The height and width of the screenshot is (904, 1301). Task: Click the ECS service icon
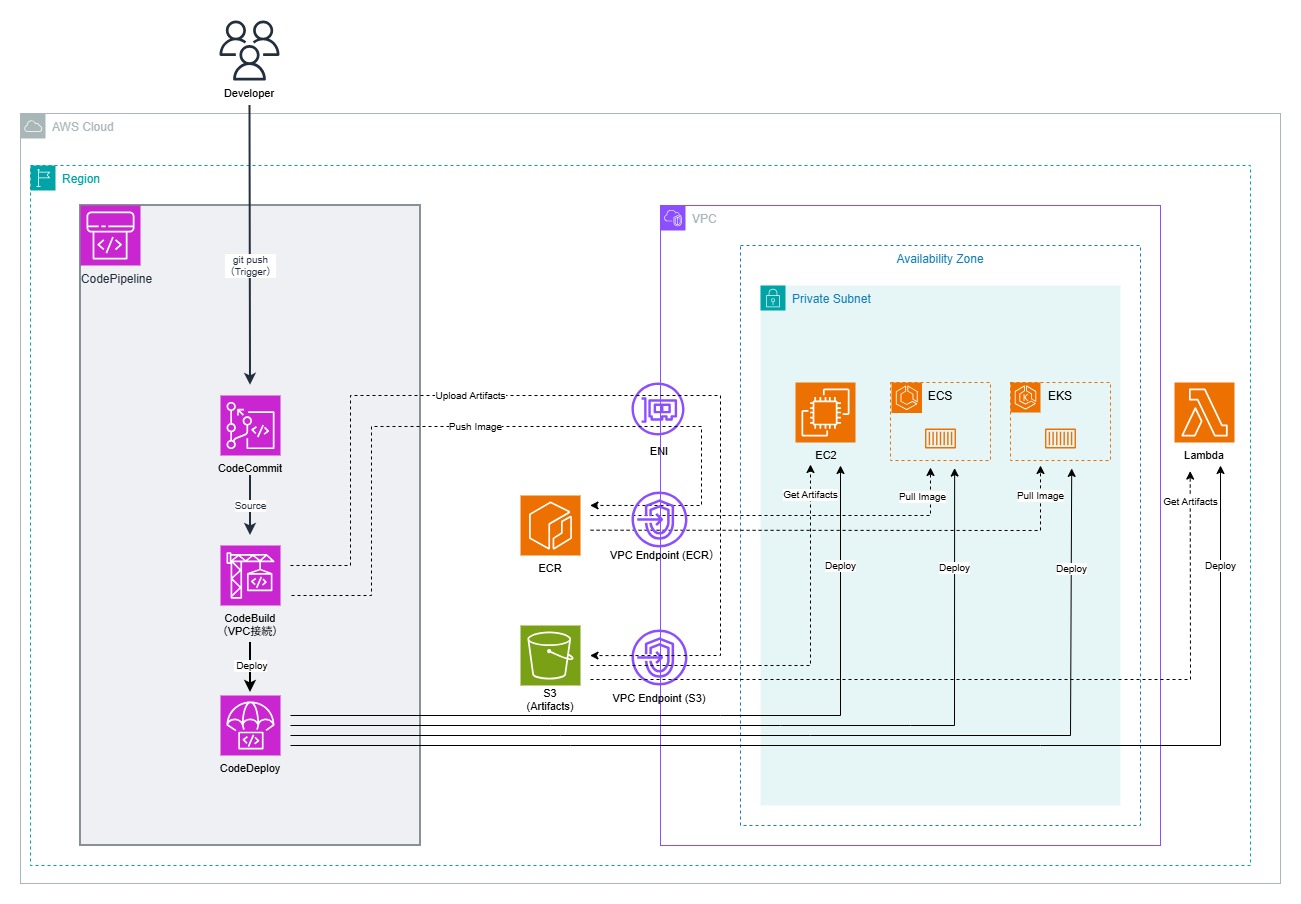click(x=906, y=397)
